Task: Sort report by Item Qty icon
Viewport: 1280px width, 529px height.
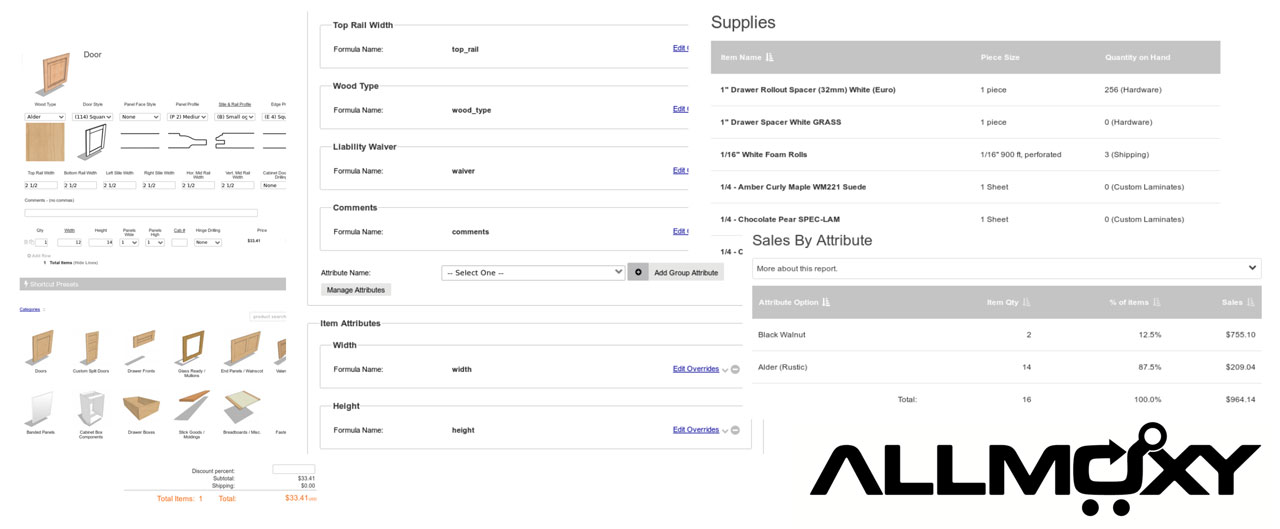Action: [1026, 302]
